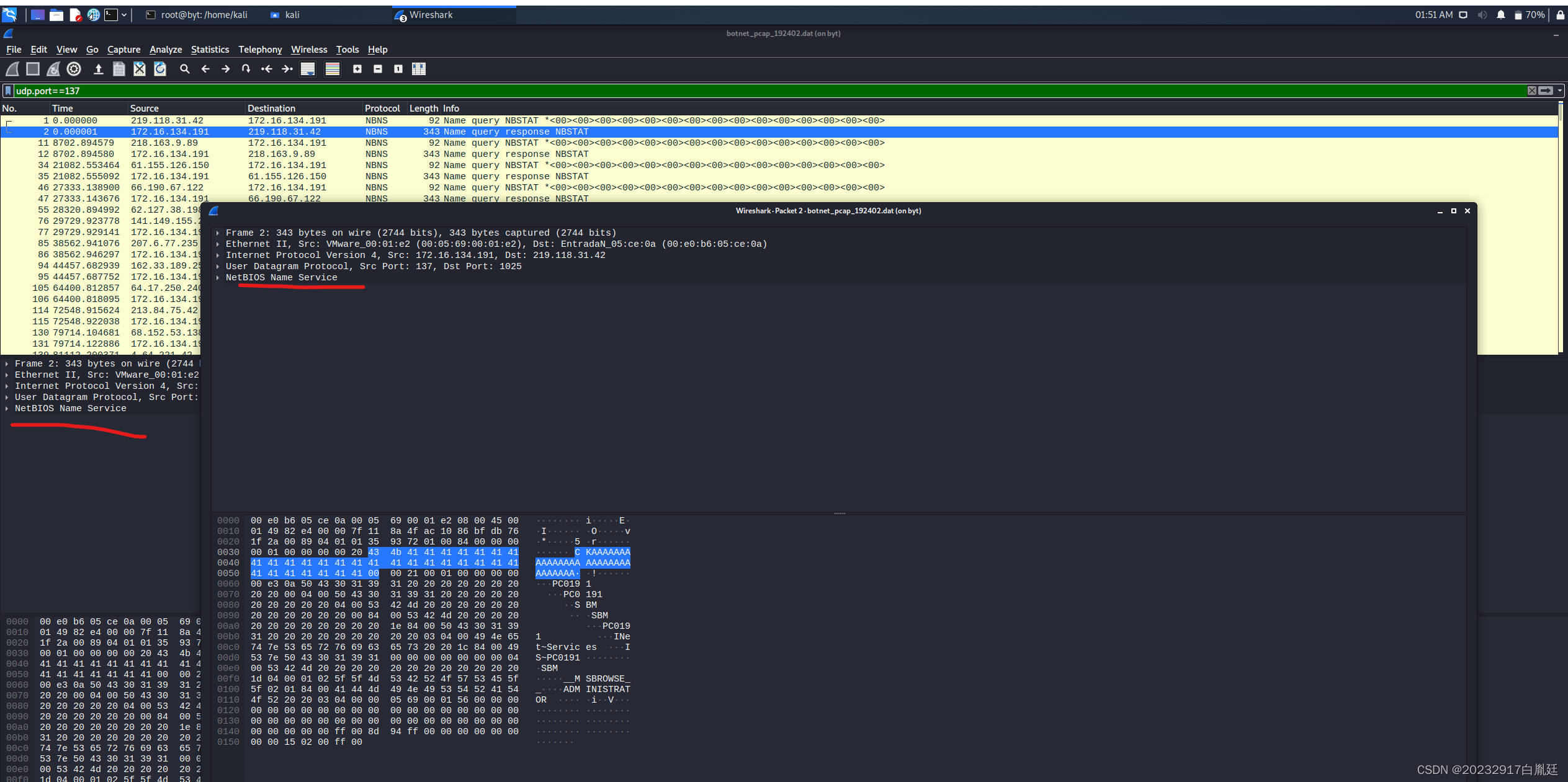This screenshot has width=1568, height=782.
Task: Switch to root@byt terminal taskbar window
Action: 197,15
